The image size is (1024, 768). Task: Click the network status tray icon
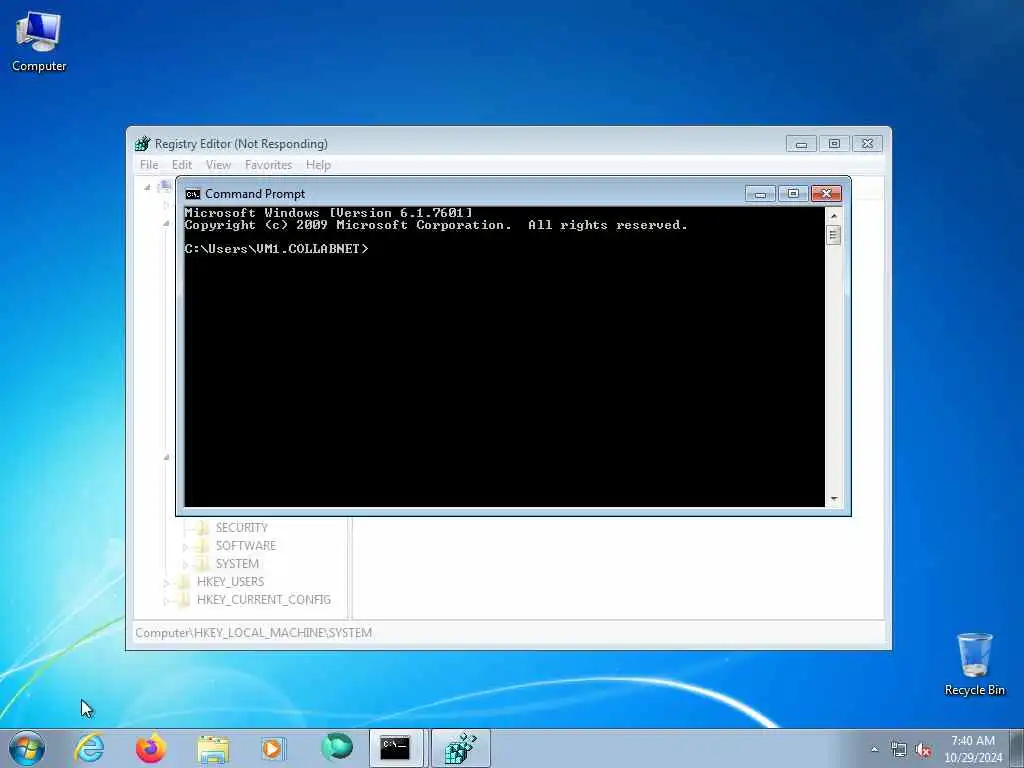(x=899, y=749)
